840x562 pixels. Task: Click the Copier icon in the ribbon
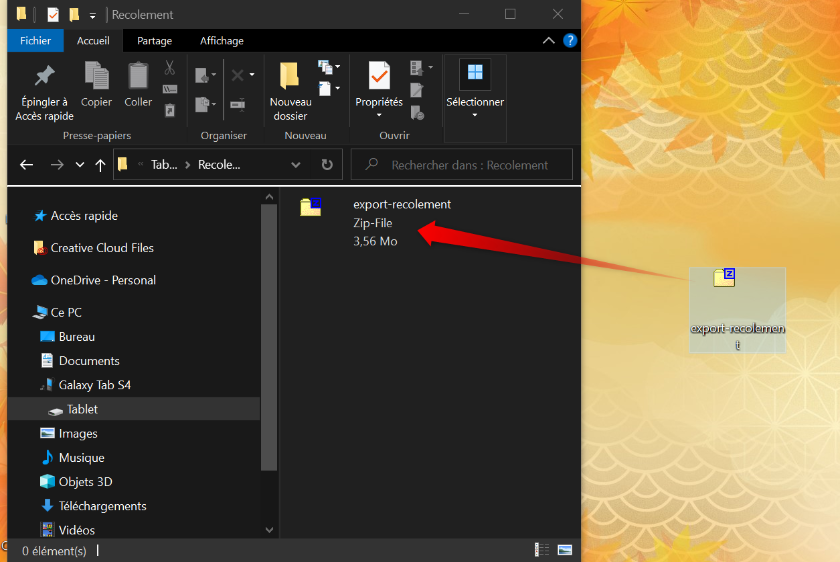tap(96, 76)
